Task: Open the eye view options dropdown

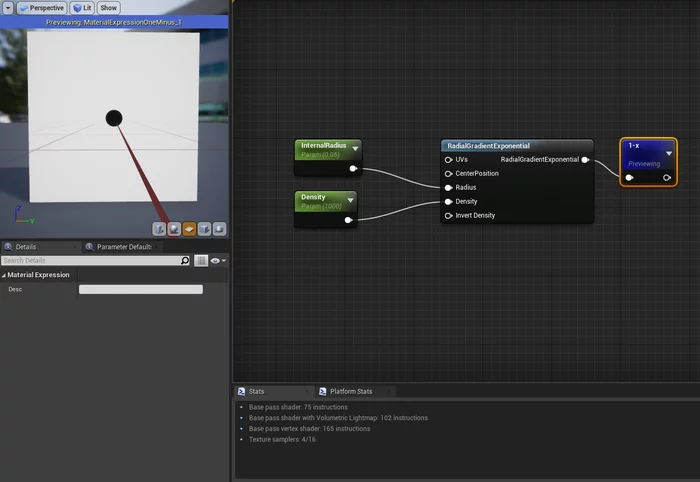Action: coord(218,260)
